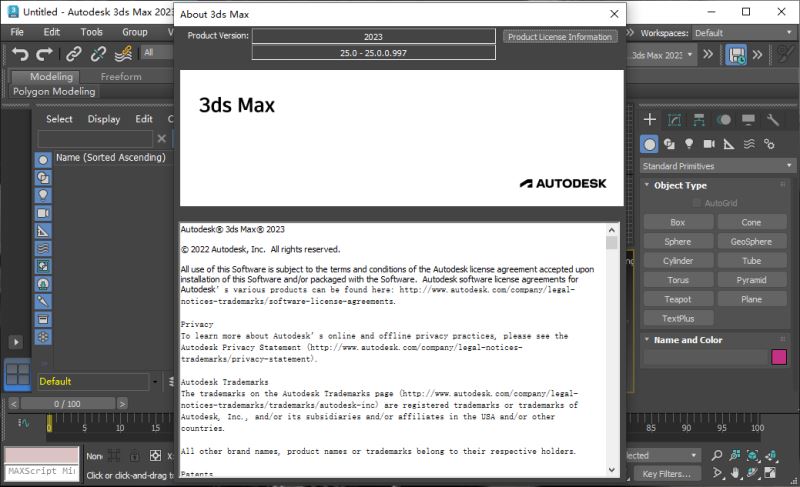Open the Motion panel icon
Image resolution: width=800 pixels, height=487 pixels.
pyautogui.click(x=723, y=120)
